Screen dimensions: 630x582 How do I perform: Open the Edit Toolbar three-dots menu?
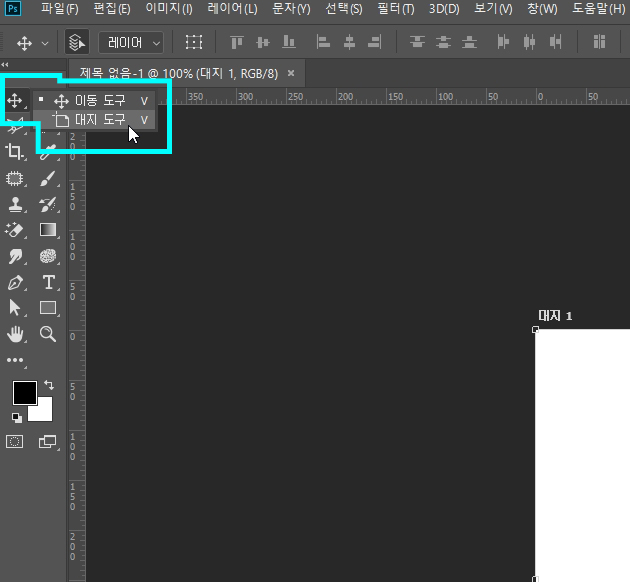click(x=15, y=360)
